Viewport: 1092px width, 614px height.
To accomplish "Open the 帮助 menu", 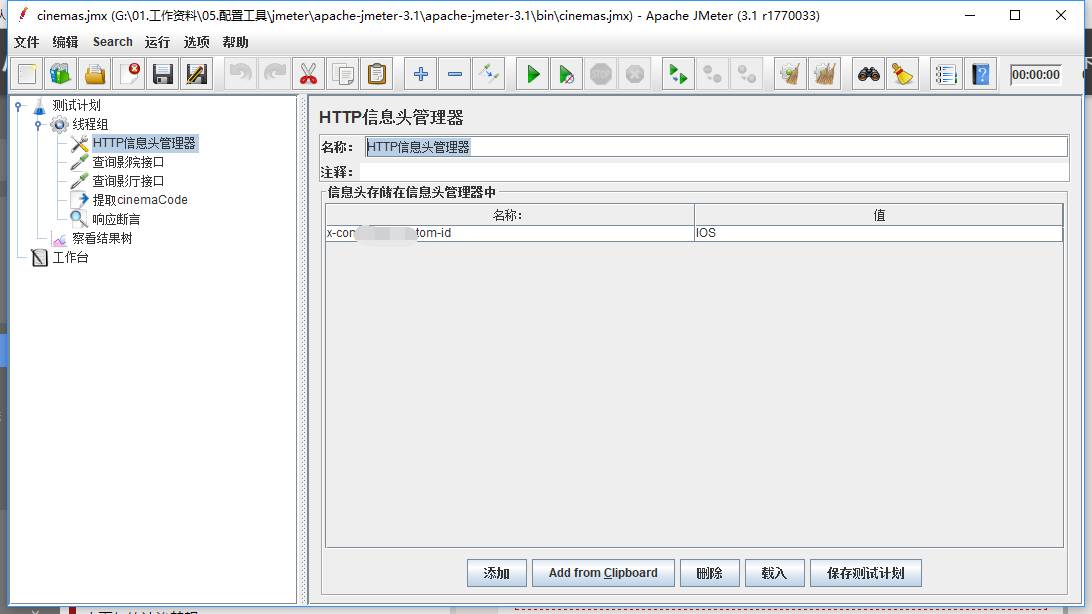I will point(235,42).
